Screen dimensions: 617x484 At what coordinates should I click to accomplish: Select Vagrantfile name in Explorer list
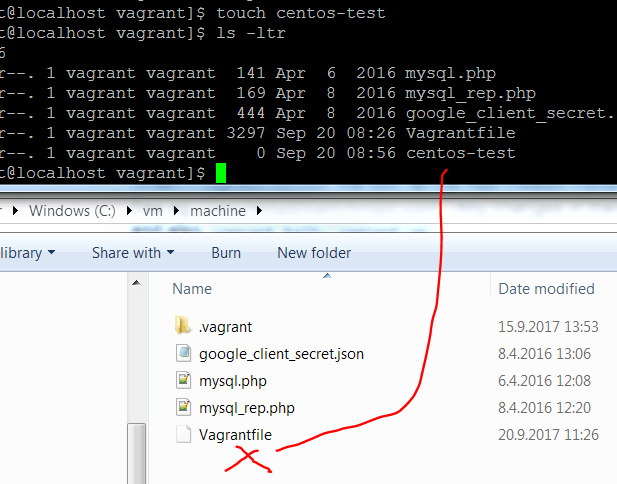pos(235,435)
